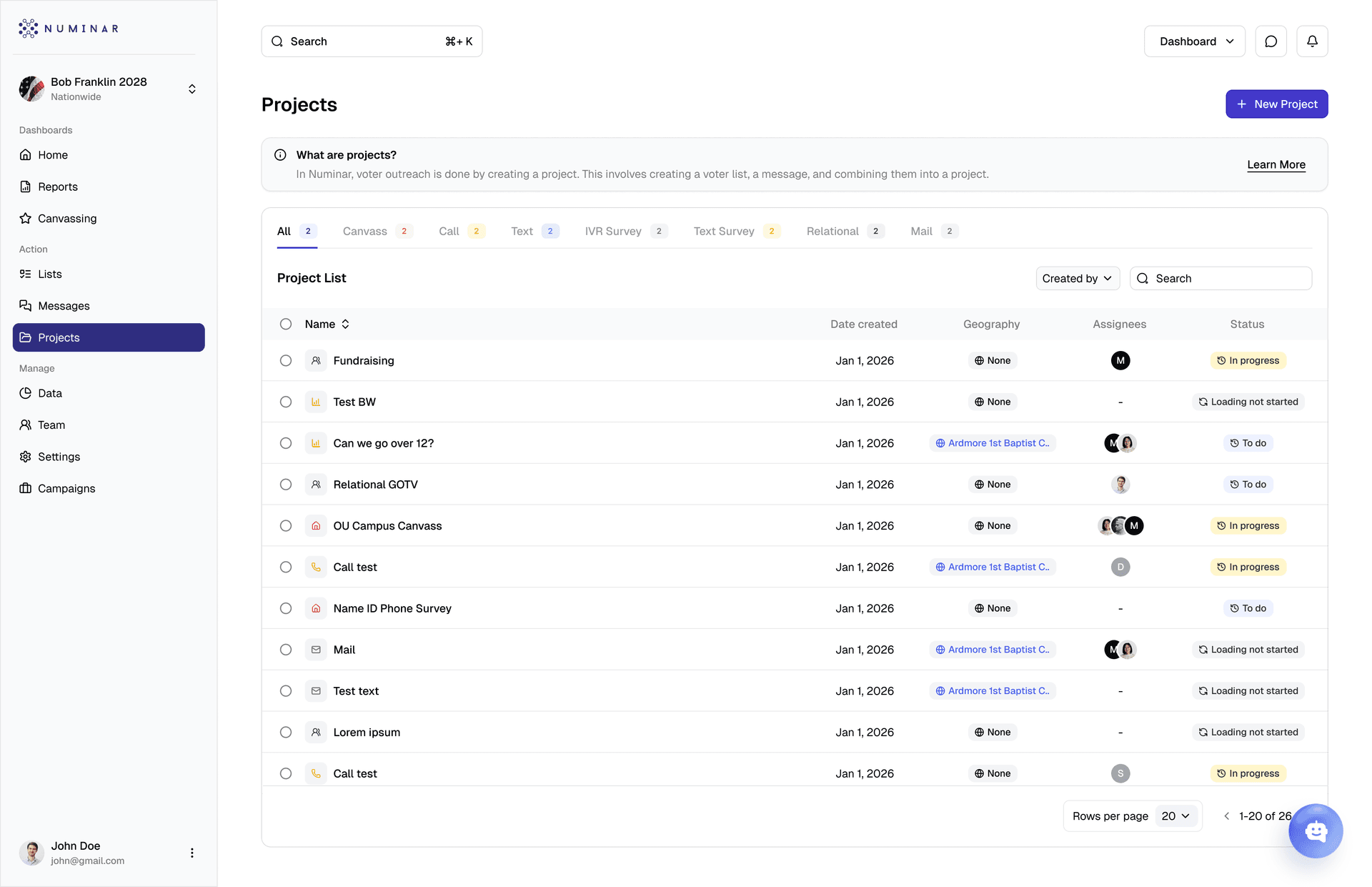Select the OU Campus Canvass row
1372x887 pixels.
(286, 526)
